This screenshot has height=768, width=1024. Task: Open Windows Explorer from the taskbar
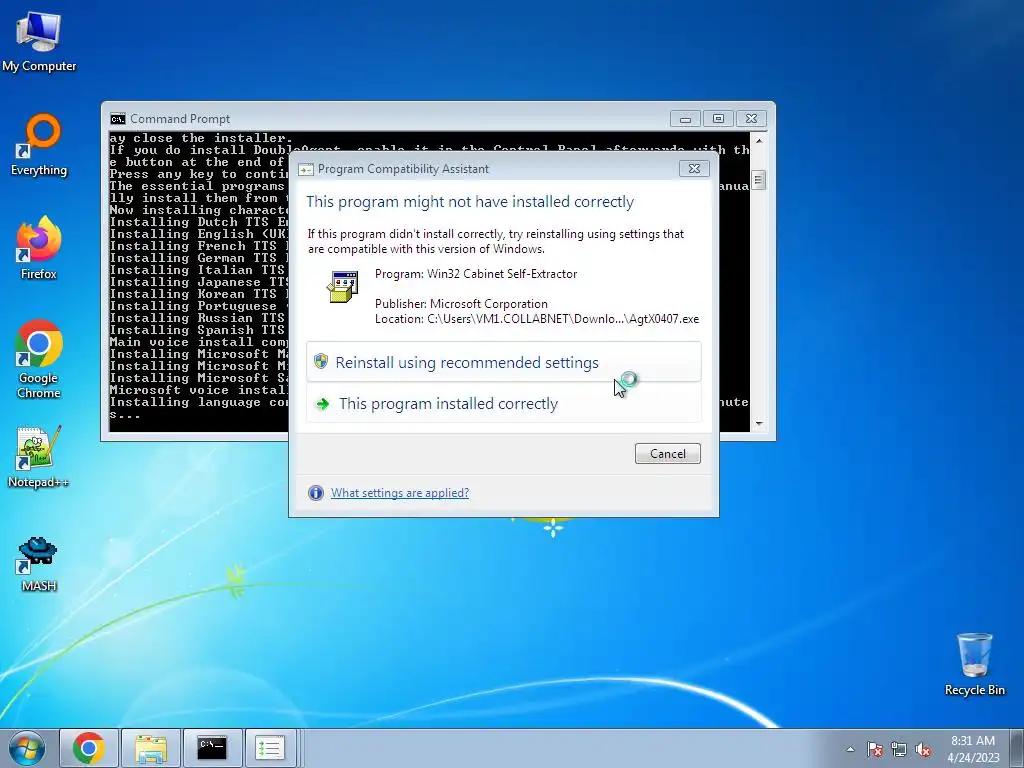tap(151, 748)
